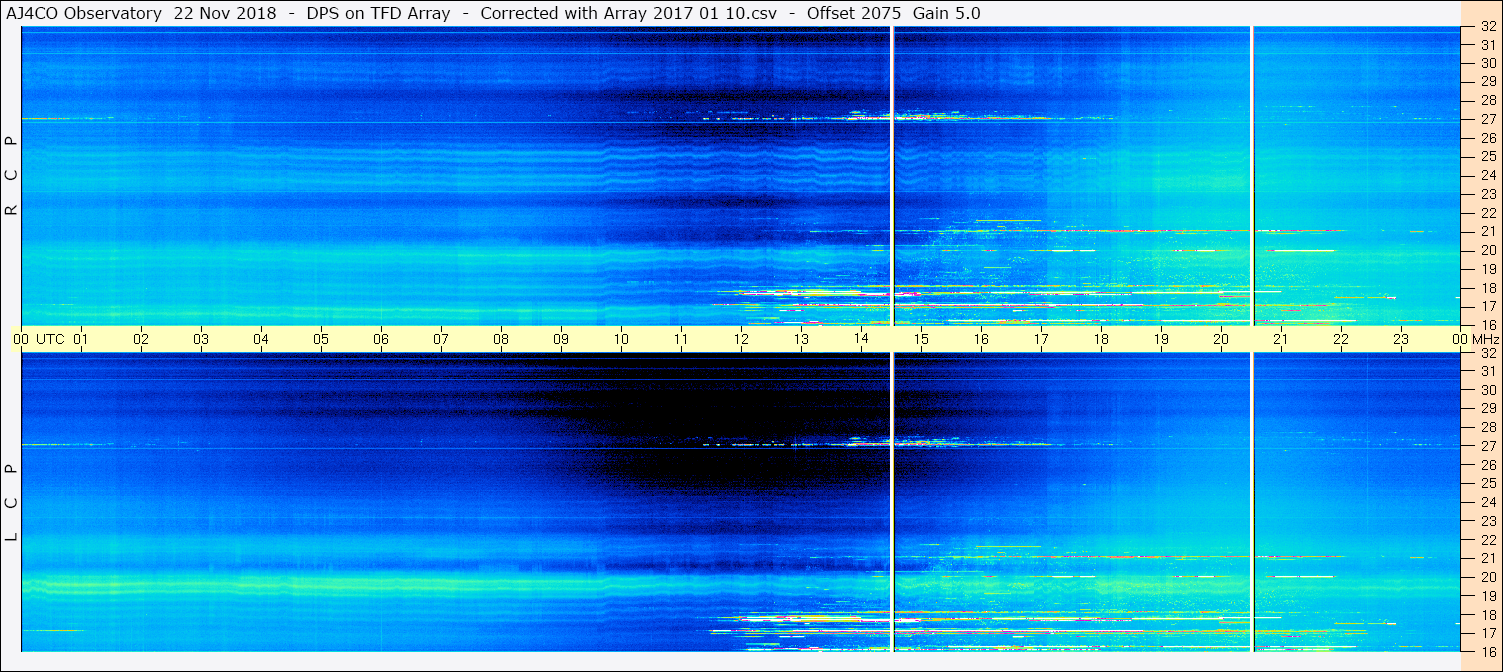Click the 20 MHz label beside LCP panel
This screenshot has height=672, width=1503.
point(1488,577)
